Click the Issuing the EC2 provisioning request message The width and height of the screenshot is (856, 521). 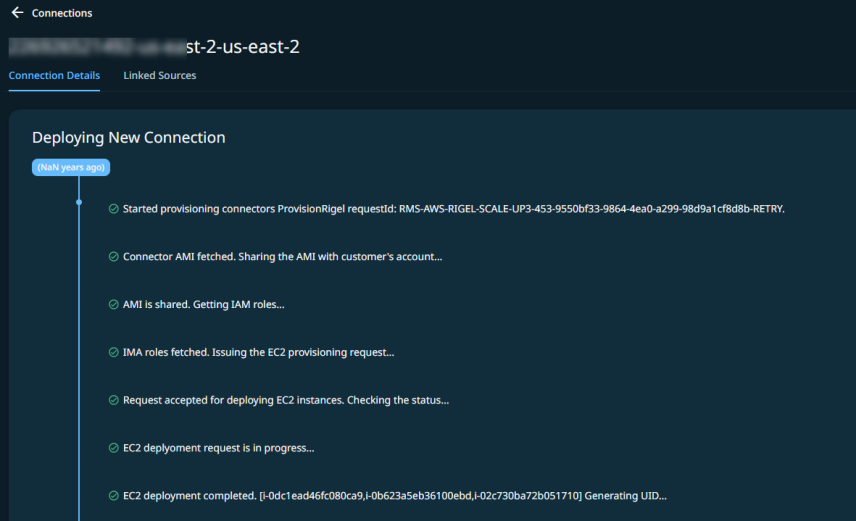click(258, 352)
